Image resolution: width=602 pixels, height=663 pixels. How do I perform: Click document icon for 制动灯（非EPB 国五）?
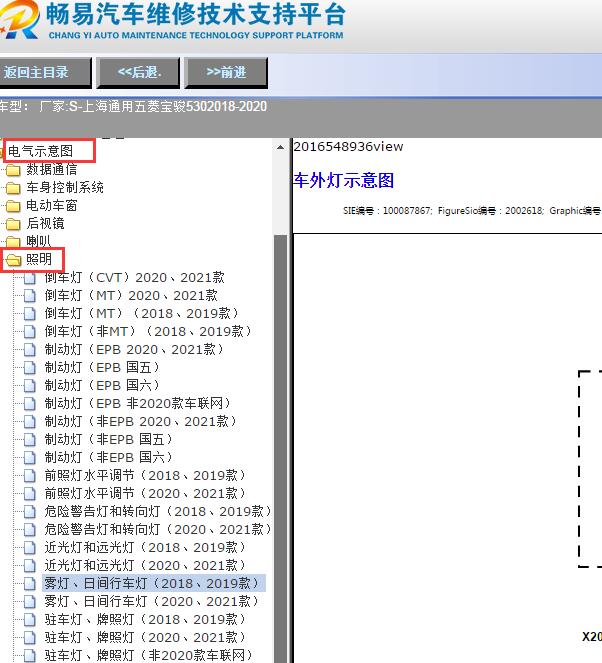30,440
